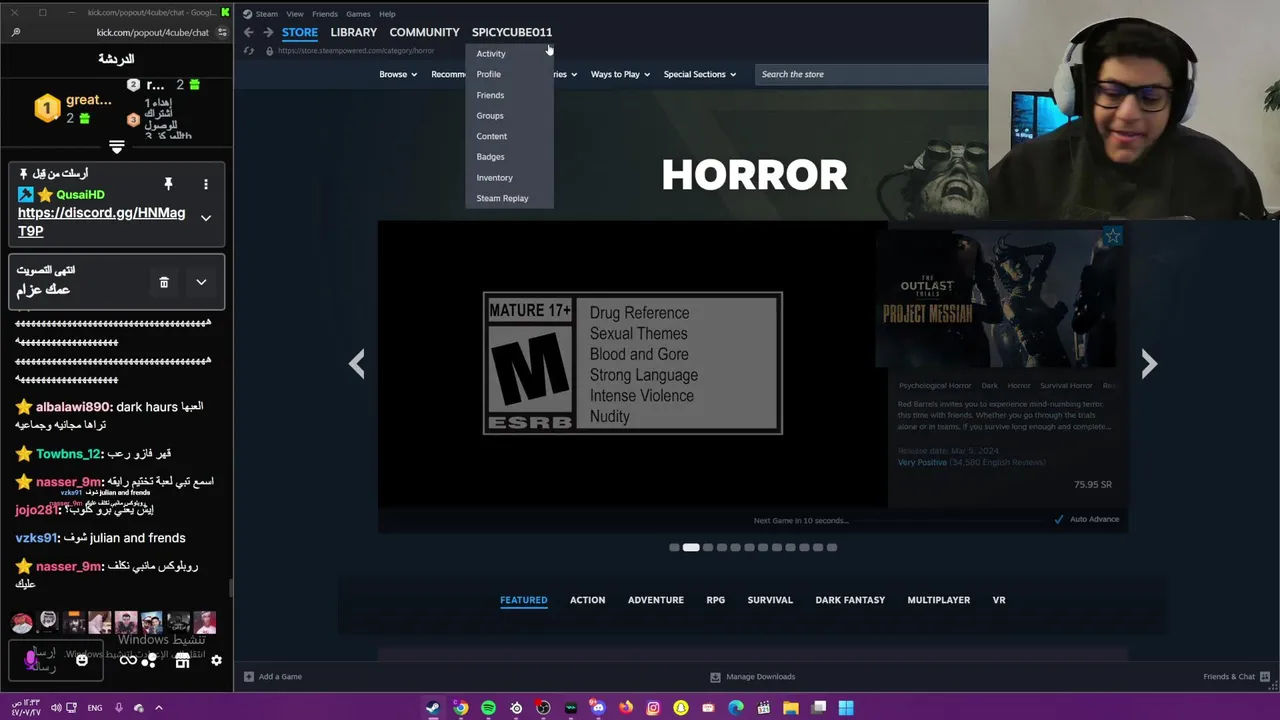Select Activity from profile dropdown
This screenshot has height=720, width=1280.
tap(491, 54)
